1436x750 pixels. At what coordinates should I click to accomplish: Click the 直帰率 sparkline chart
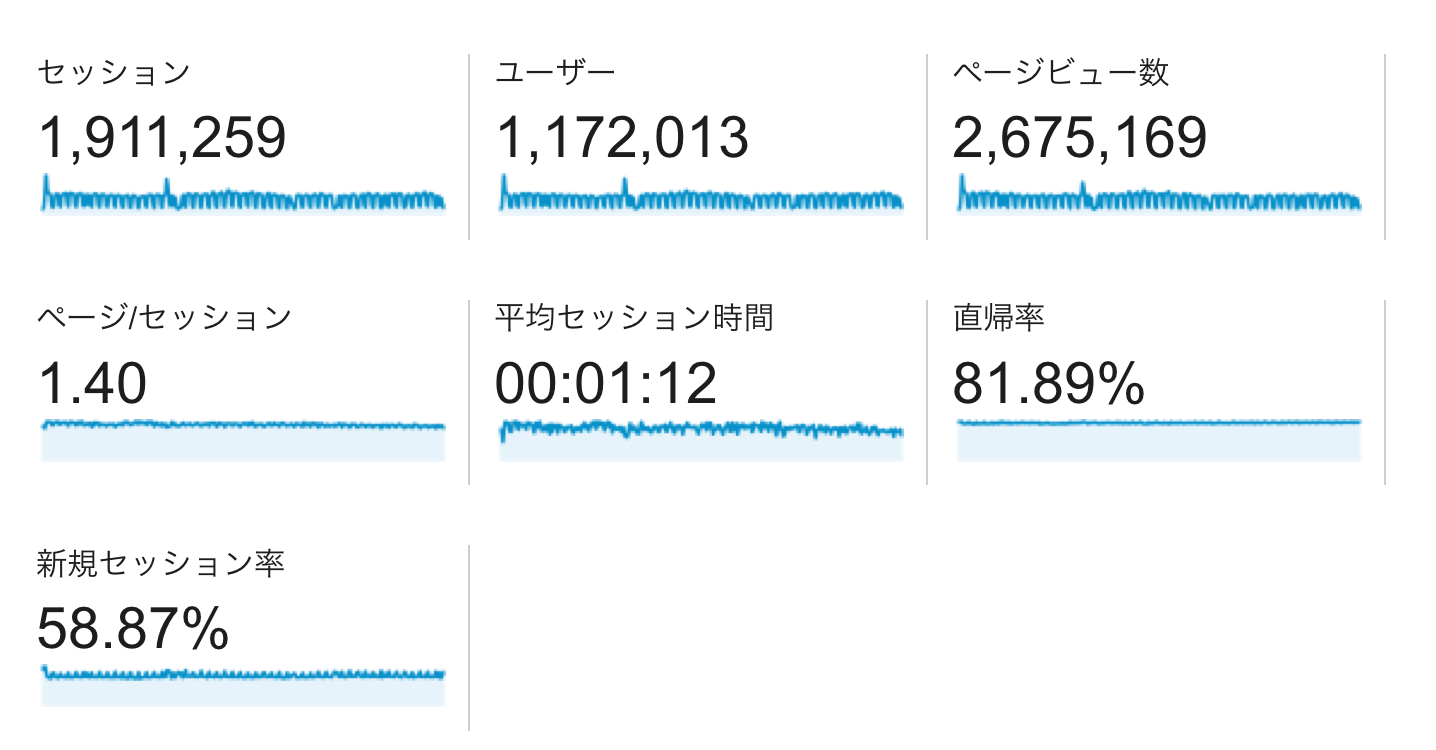tap(1158, 440)
